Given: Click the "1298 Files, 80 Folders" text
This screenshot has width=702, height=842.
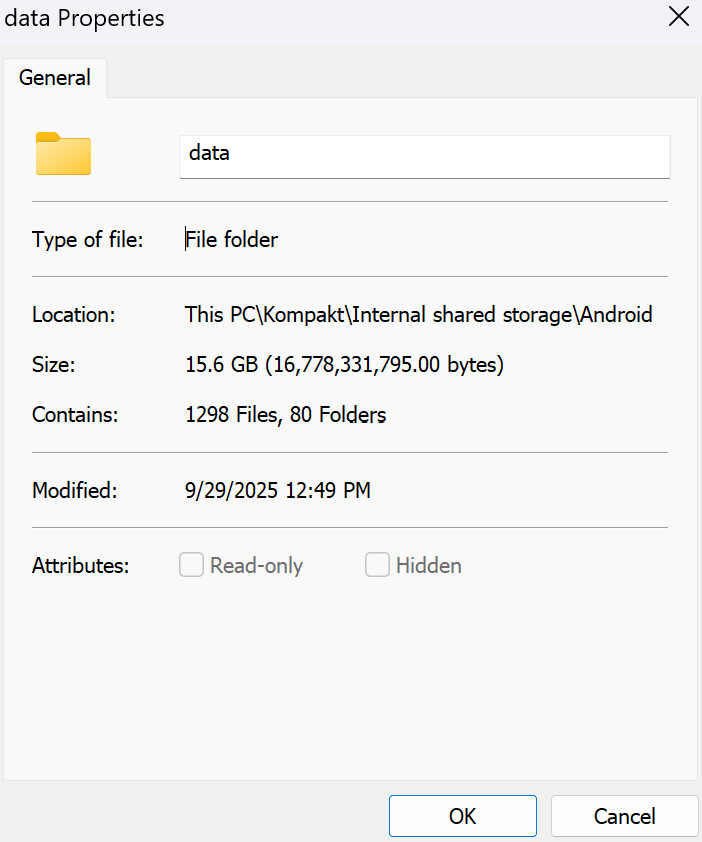Looking at the screenshot, I should click(286, 415).
